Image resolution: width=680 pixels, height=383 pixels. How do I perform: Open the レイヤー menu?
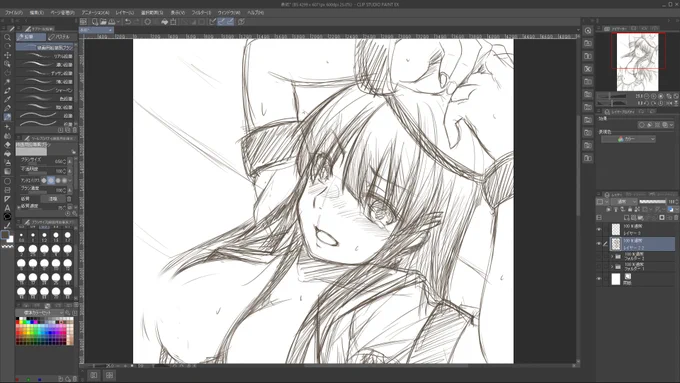pyautogui.click(x=125, y=13)
